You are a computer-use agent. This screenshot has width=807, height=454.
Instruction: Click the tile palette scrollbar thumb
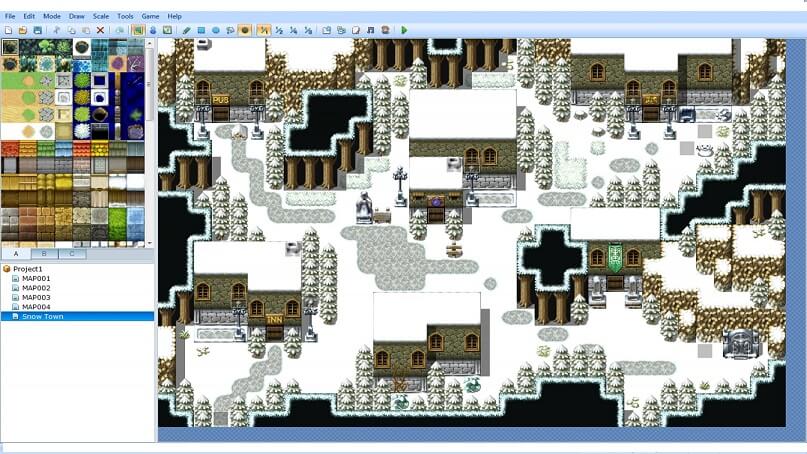pos(150,84)
